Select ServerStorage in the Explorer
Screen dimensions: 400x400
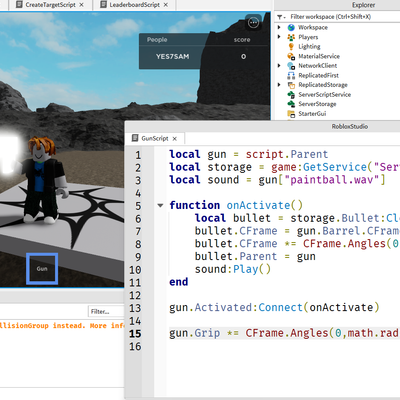click(x=317, y=104)
